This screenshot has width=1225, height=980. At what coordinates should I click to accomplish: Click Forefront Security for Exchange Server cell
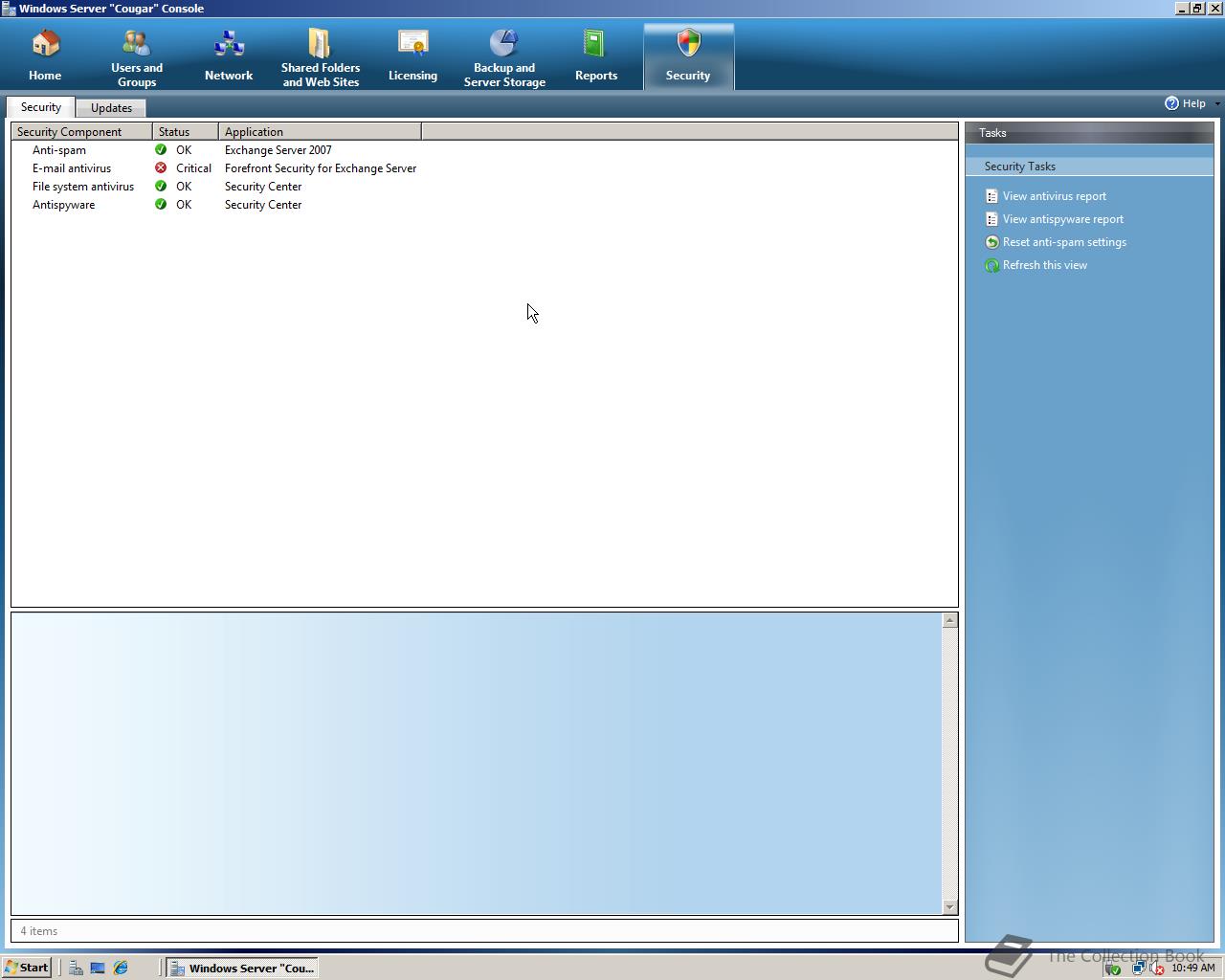click(321, 168)
